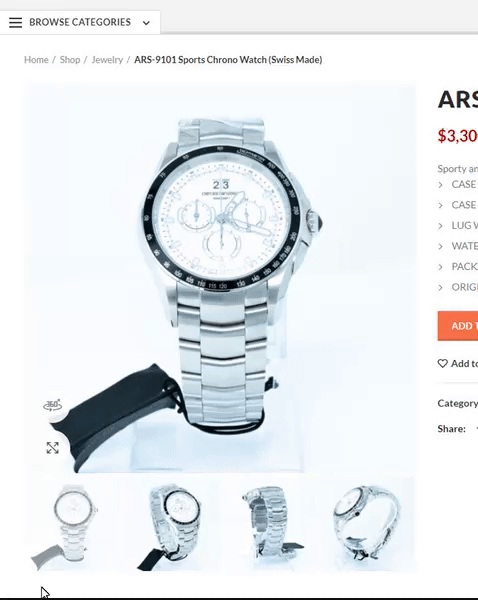The image size is (478, 600).
Task: Enlarge the product image with the expand icon
Action: [x=52, y=448]
